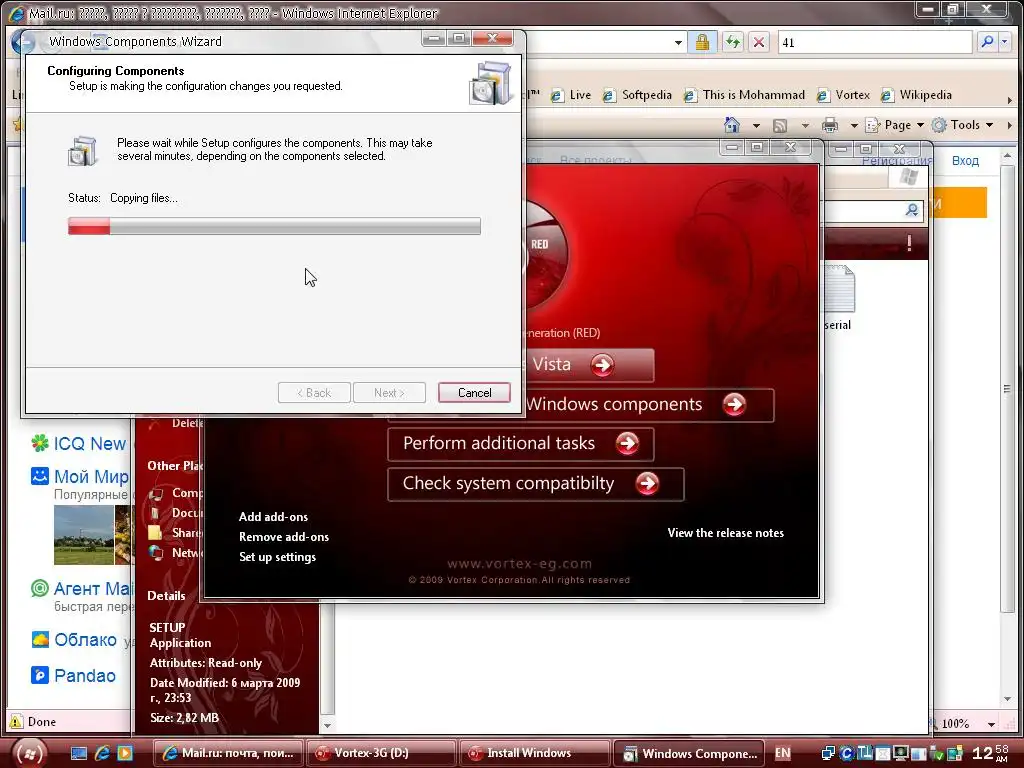
Task: Click the Add add-ons link
Action: pos(273,517)
